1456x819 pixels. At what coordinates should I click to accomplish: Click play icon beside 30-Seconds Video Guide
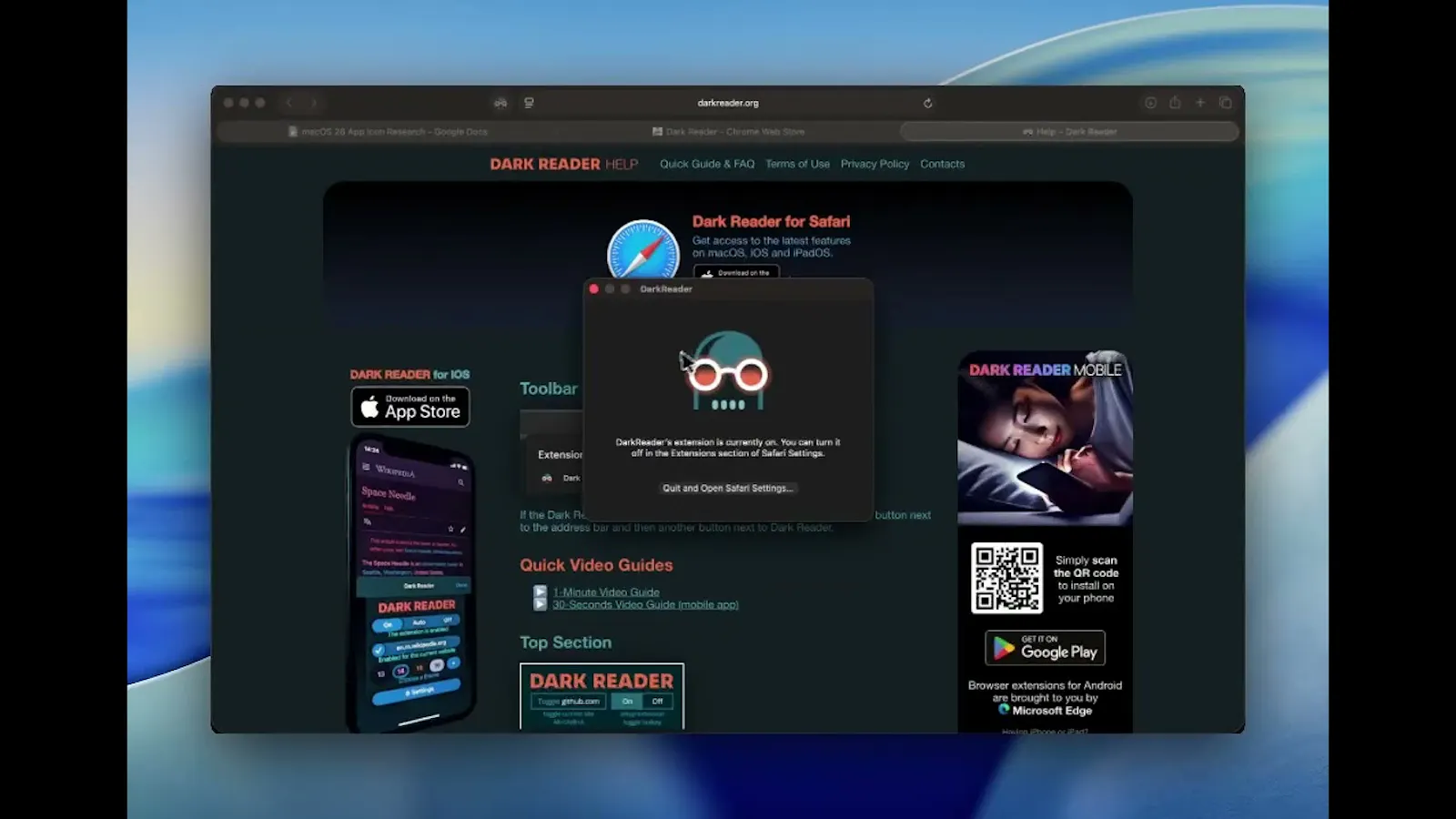[541, 605]
